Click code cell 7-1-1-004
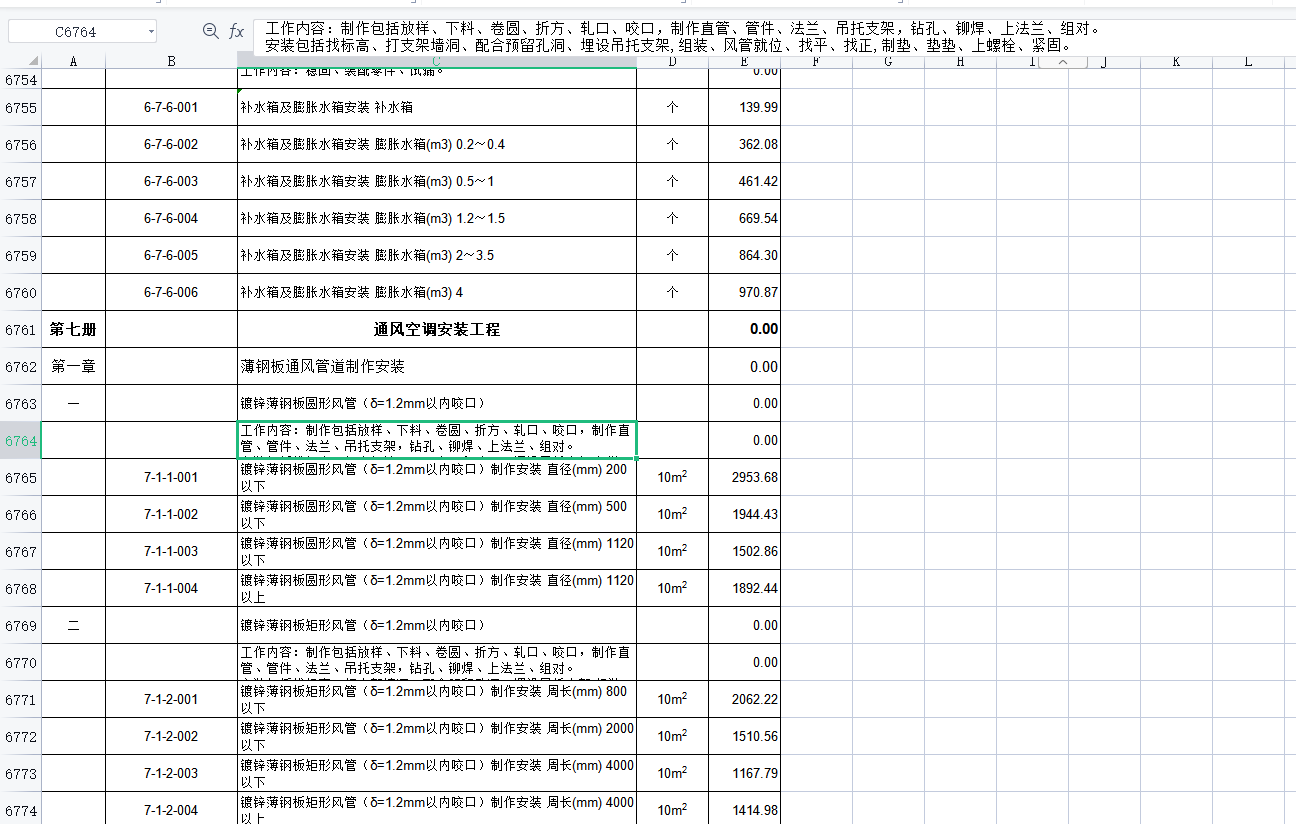Image resolution: width=1296 pixels, height=824 pixels. (171, 588)
